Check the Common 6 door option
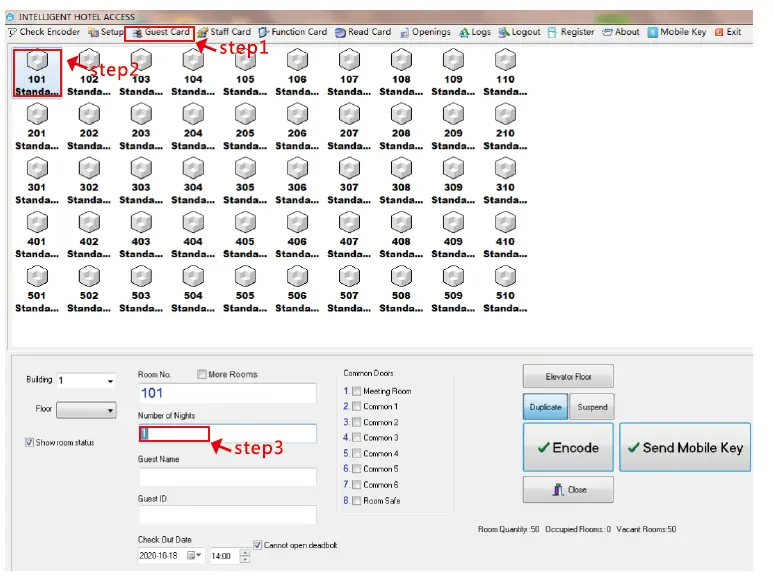This screenshot has width=773, height=581. (357, 485)
